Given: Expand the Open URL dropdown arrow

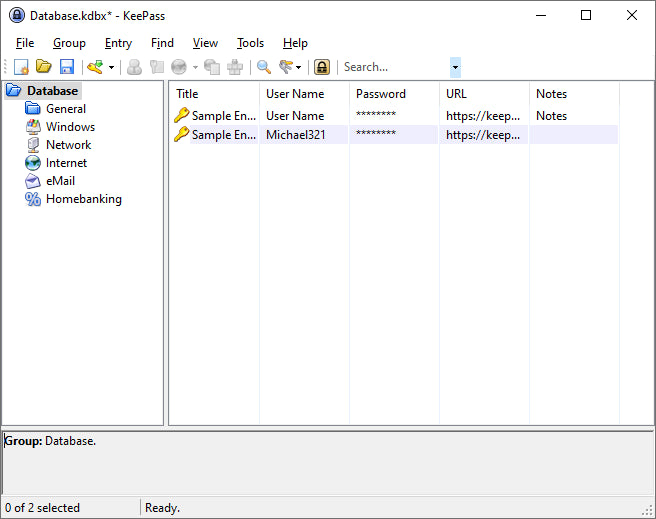Looking at the screenshot, I should [195, 67].
